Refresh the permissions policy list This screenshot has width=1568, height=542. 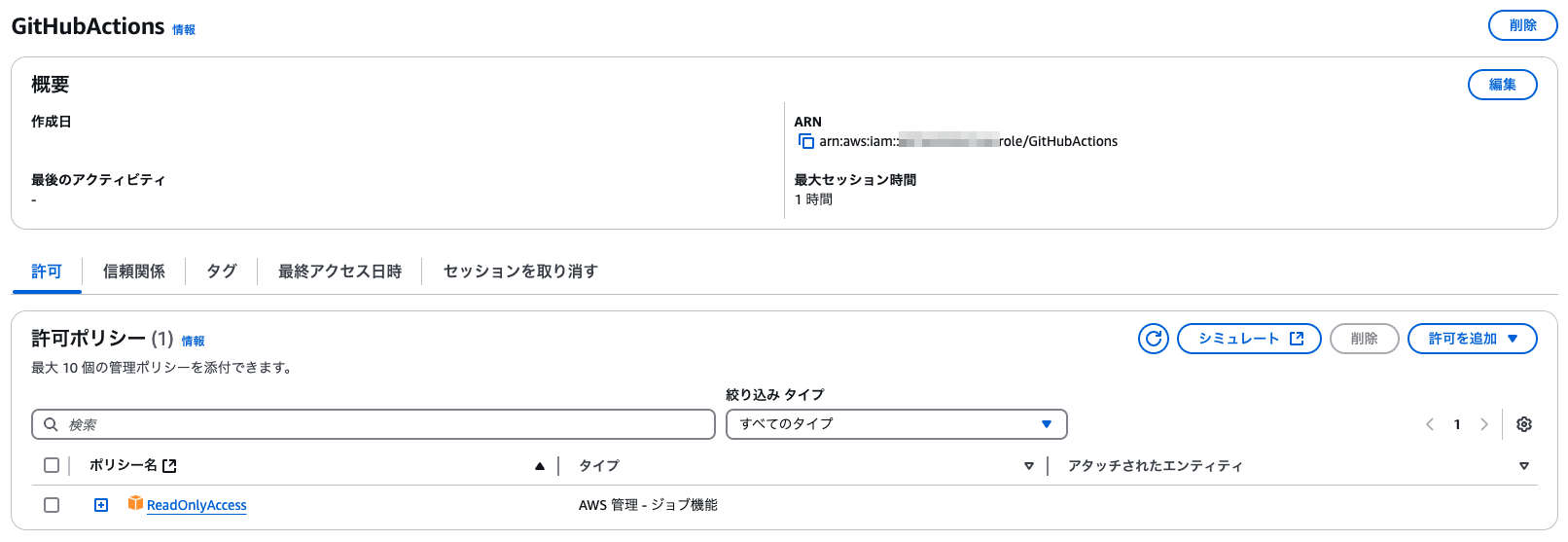click(x=1154, y=339)
